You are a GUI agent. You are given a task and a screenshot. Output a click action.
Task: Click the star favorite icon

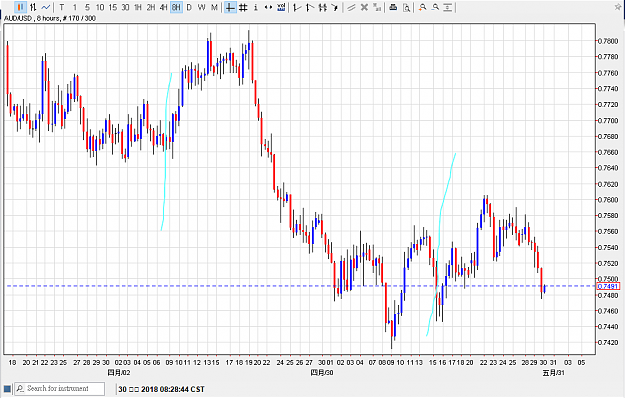[618, 7]
